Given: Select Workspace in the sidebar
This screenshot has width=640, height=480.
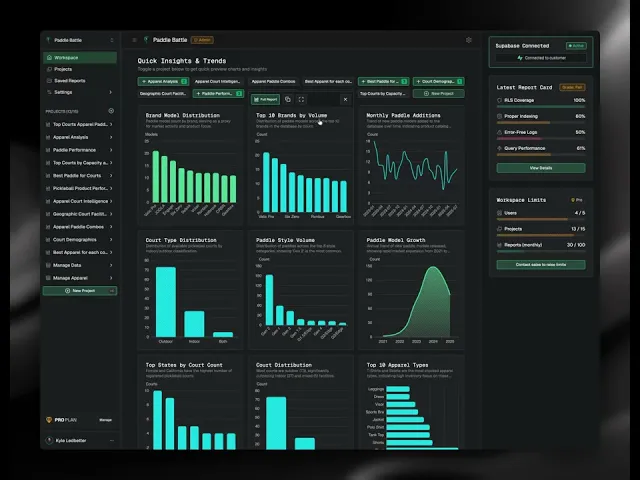Looking at the screenshot, I should pos(80,58).
